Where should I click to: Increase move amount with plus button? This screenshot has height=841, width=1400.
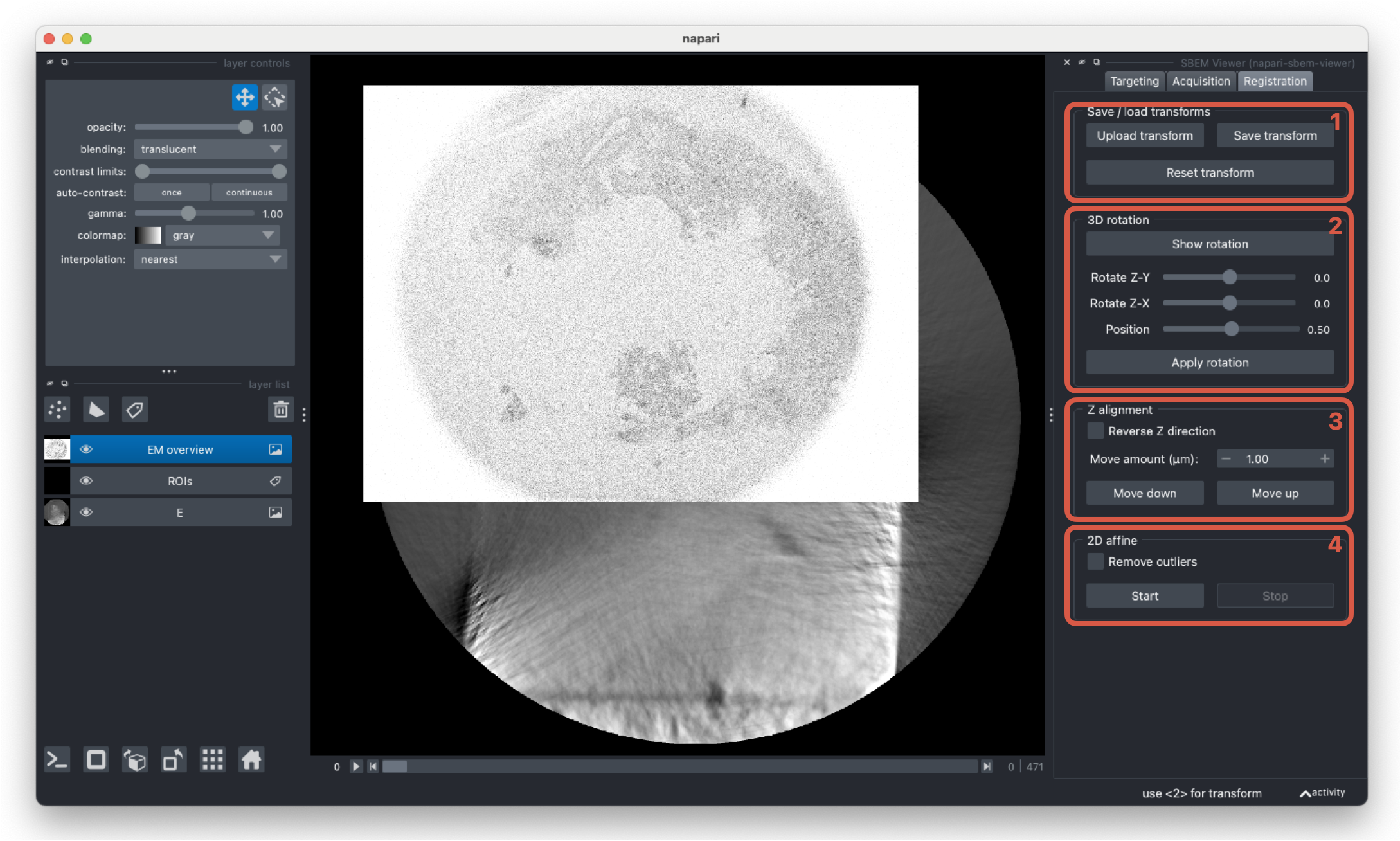click(1325, 458)
